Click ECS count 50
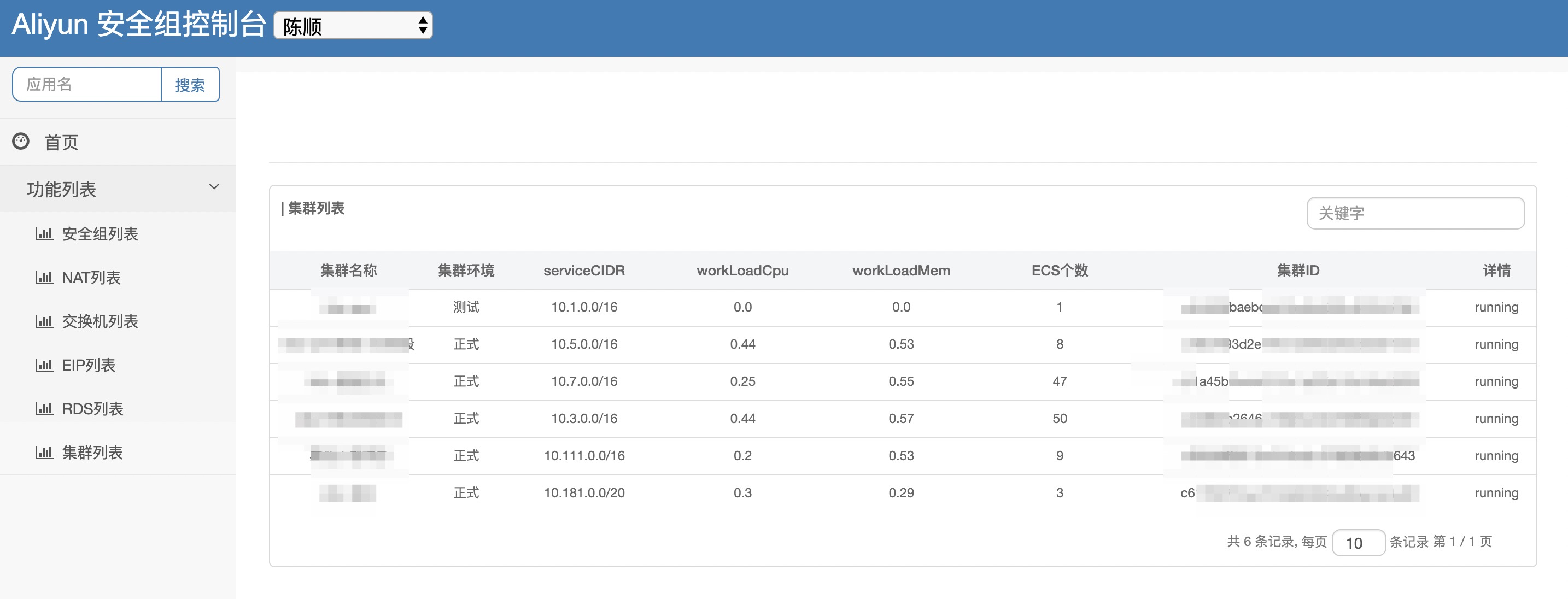 (1060, 418)
